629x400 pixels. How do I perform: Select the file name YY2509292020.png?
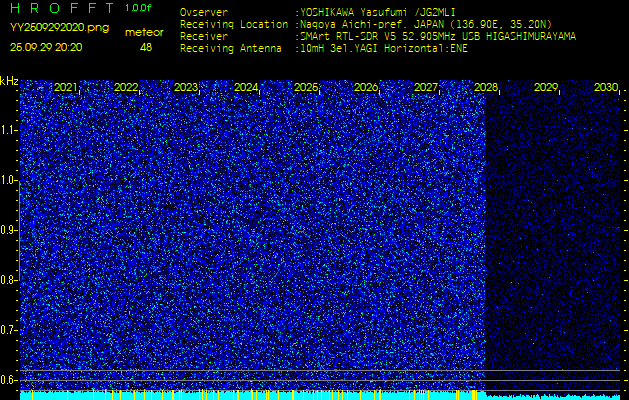(x=59, y=28)
